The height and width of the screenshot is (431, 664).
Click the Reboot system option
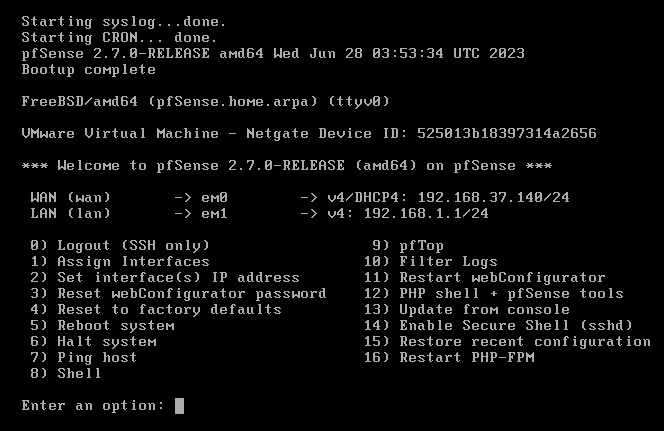[x=115, y=325]
